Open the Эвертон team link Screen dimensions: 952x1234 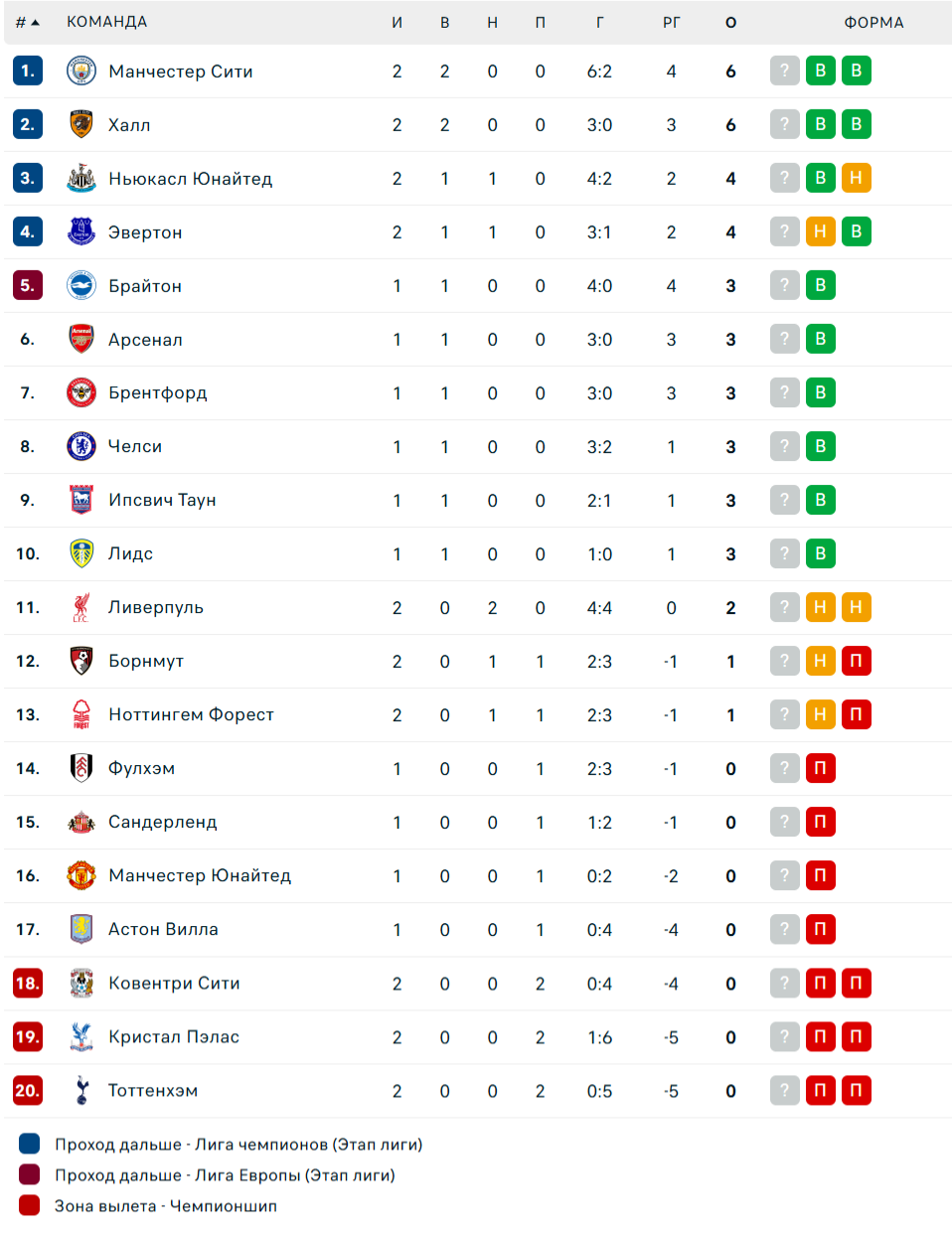click(145, 231)
